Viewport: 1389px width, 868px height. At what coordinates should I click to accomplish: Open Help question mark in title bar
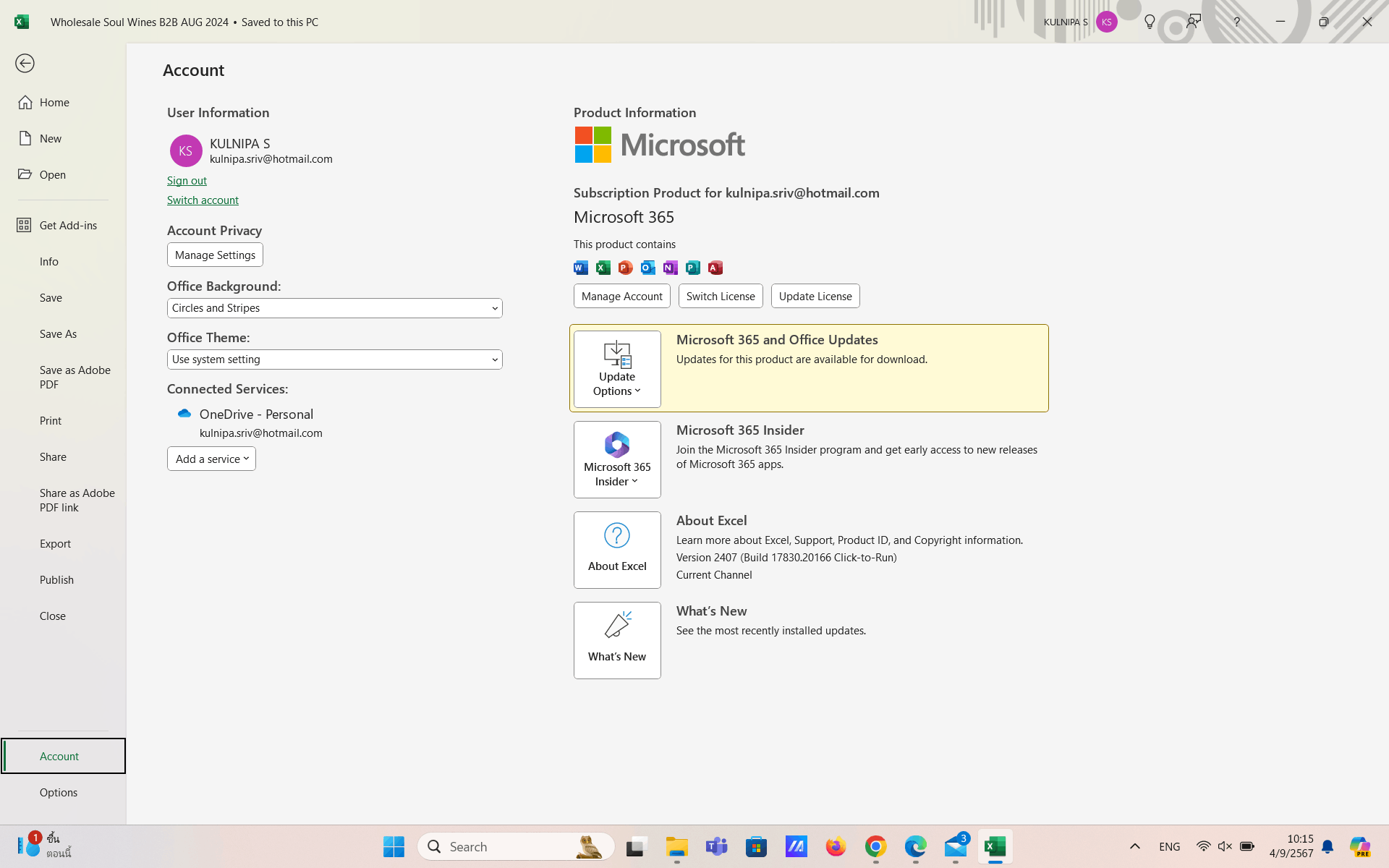click(x=1237, y=22)
